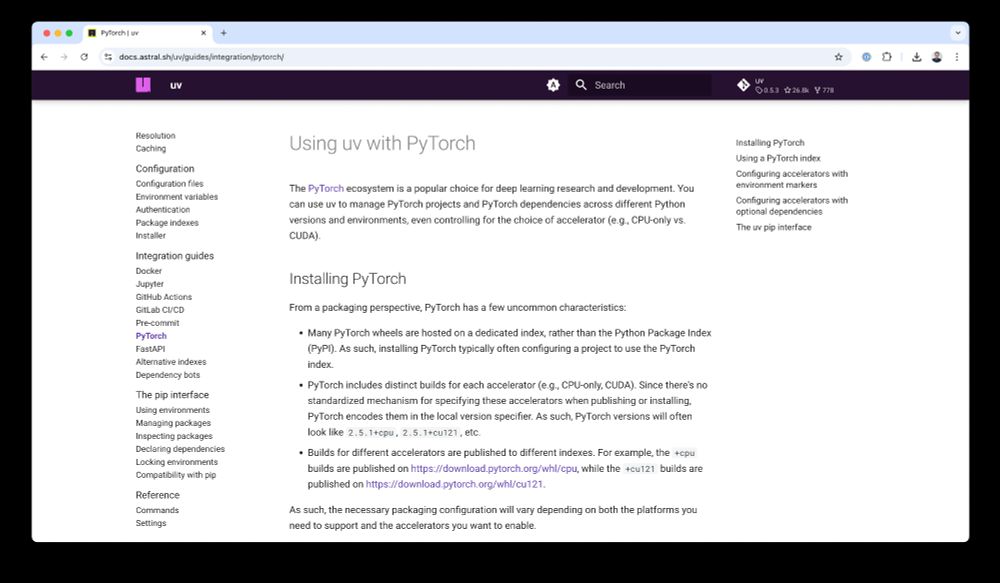Screen dimensions: 1000x583
Task: Open Declaring dependencies in sidebar
Action: click(x=180, y=449)
